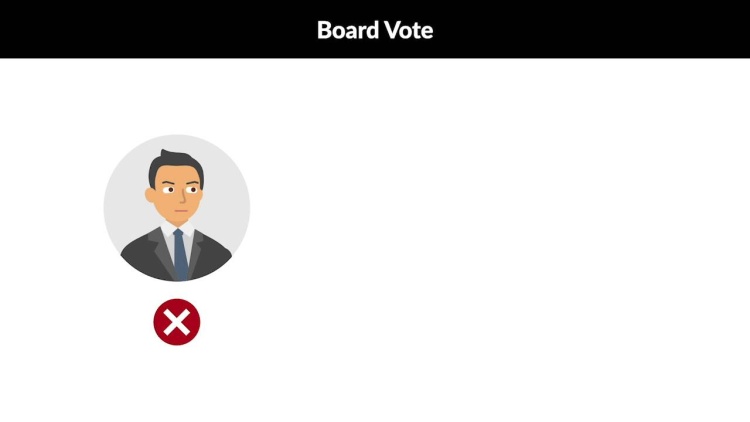
Task: Click the avatar's blue tie
Action: (x=180, y=254)
